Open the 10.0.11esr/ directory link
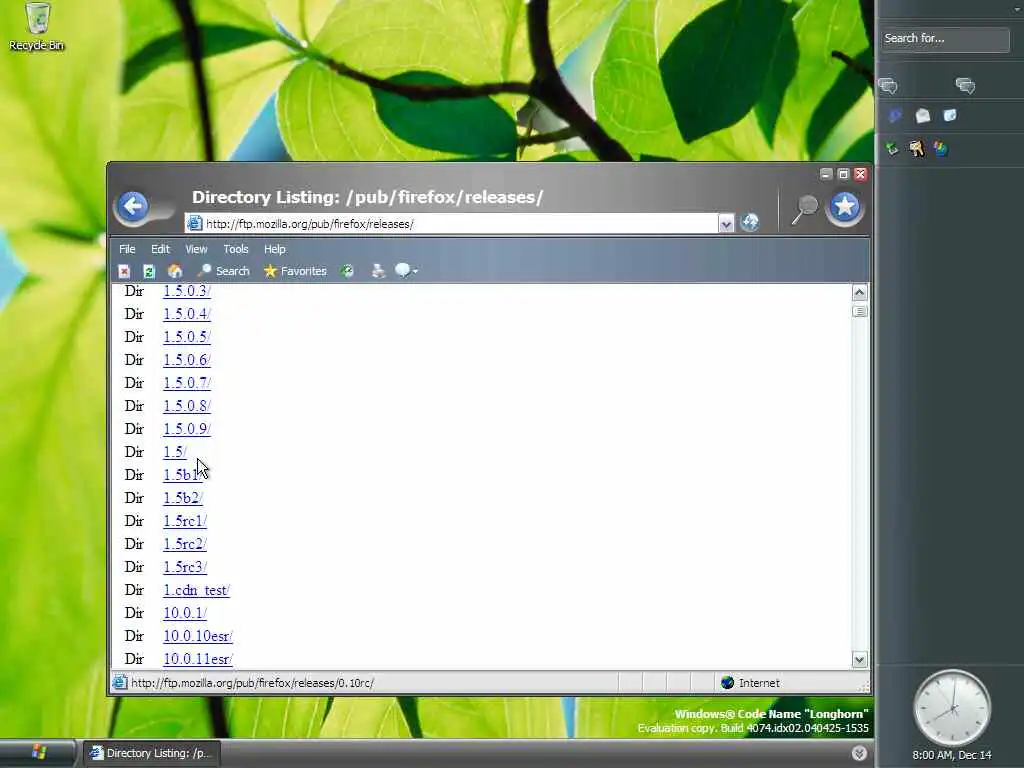This screenshot has width=1024, height=768. (x=198, y=659)
